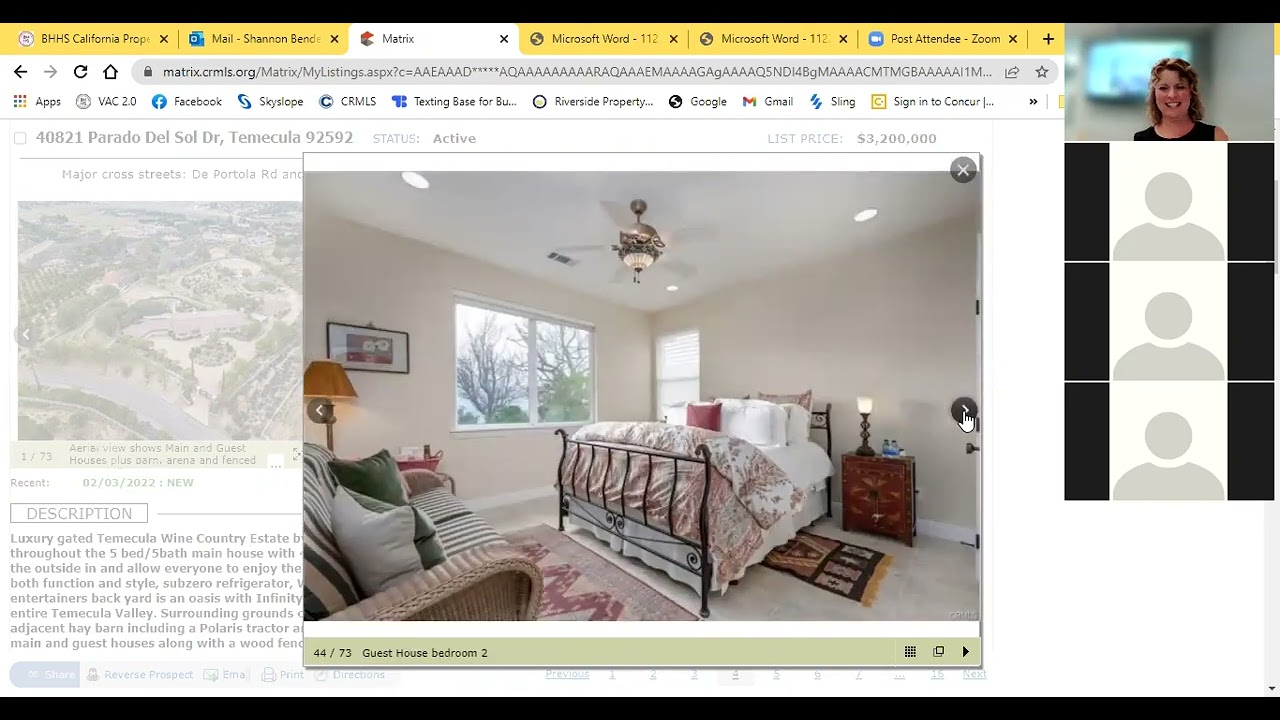Open Google bookmark
The image size is (1280, 720).
698,101
